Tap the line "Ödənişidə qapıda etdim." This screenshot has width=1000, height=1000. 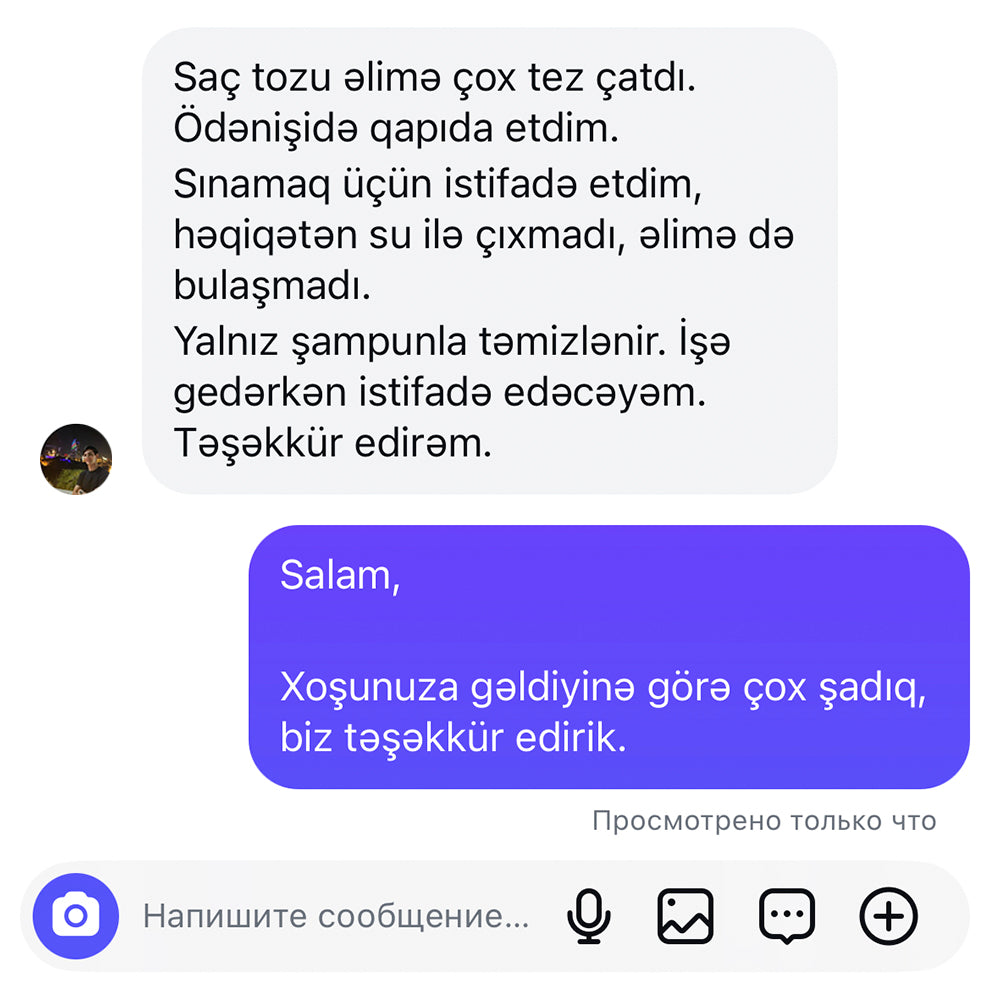coord(396,129)
